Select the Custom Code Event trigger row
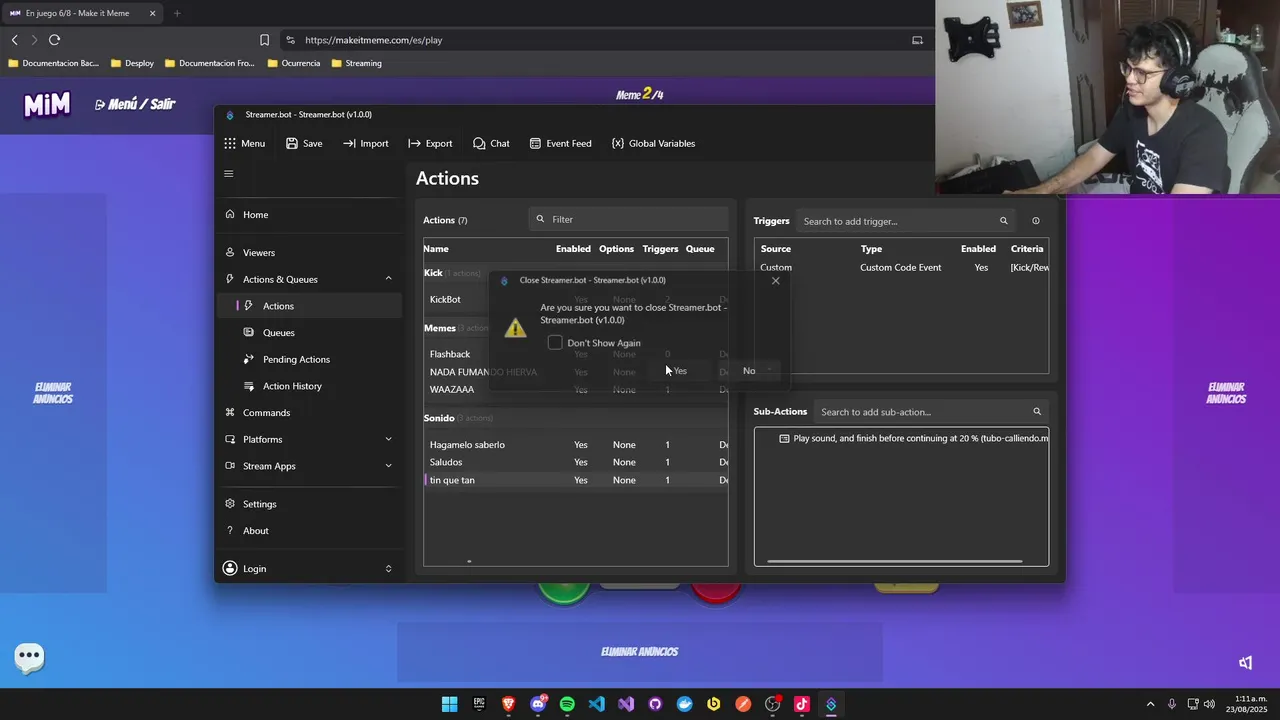The width and height of the screenshot is (1280, 720). (x=901, y=267)
